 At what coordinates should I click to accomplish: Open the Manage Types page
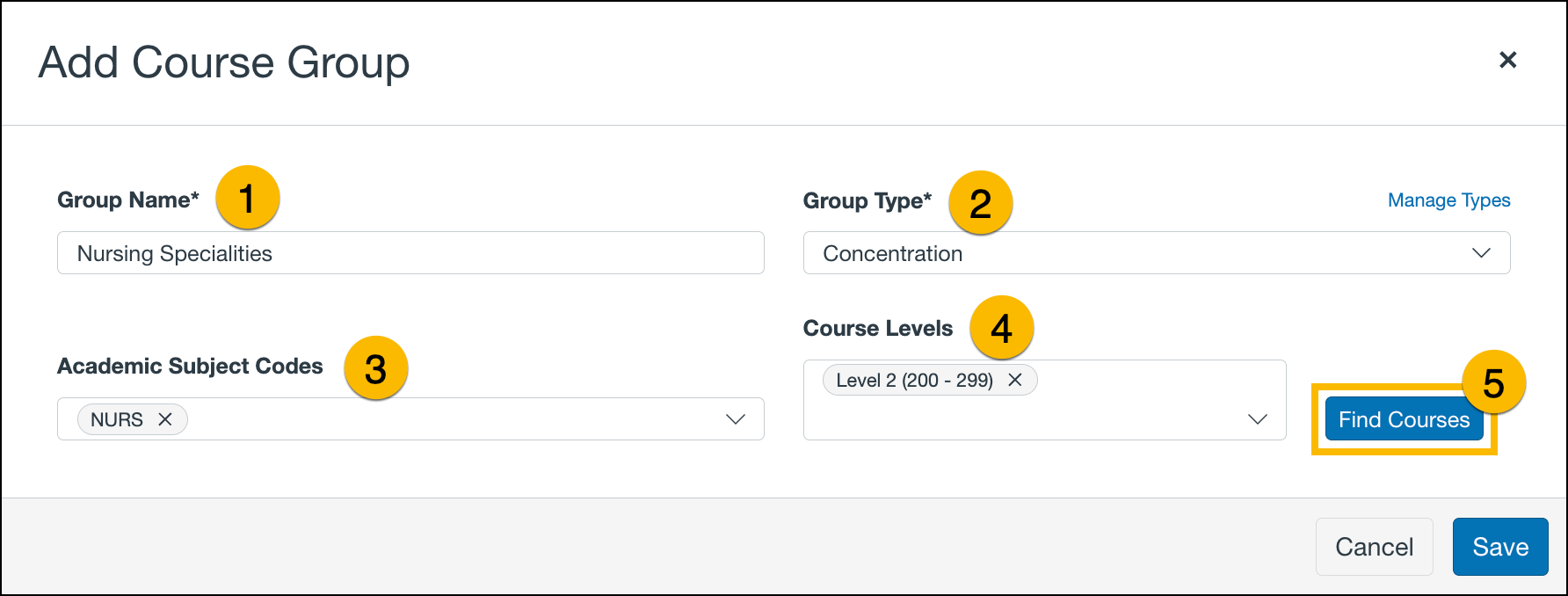point(1448,200)
